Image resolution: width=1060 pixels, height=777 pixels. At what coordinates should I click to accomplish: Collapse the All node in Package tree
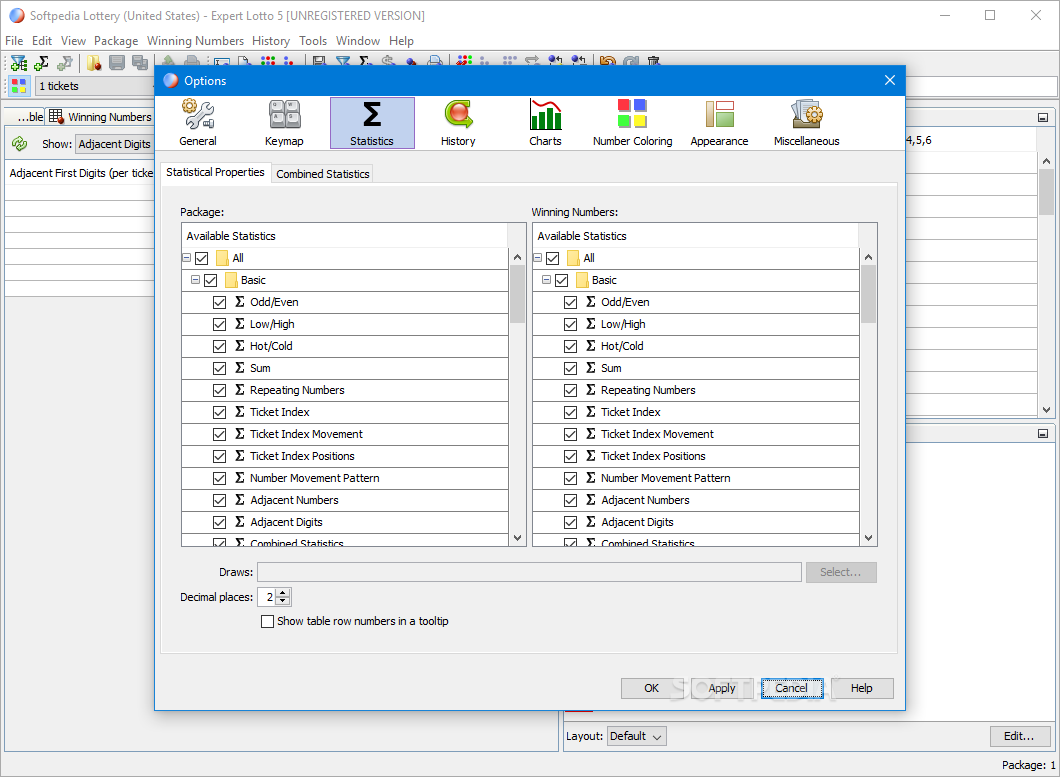(187, 258)
